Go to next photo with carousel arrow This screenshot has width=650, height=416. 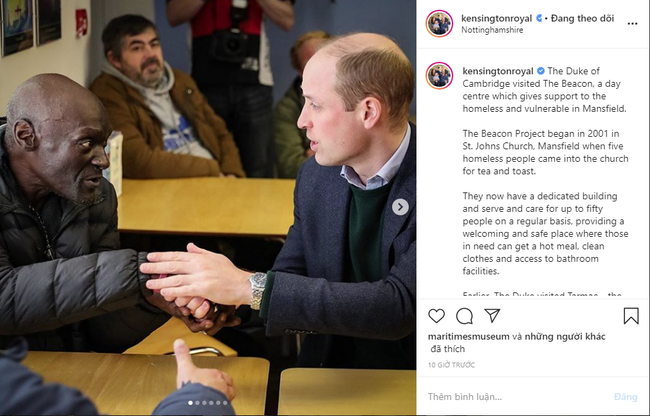(x=400, y=207)
